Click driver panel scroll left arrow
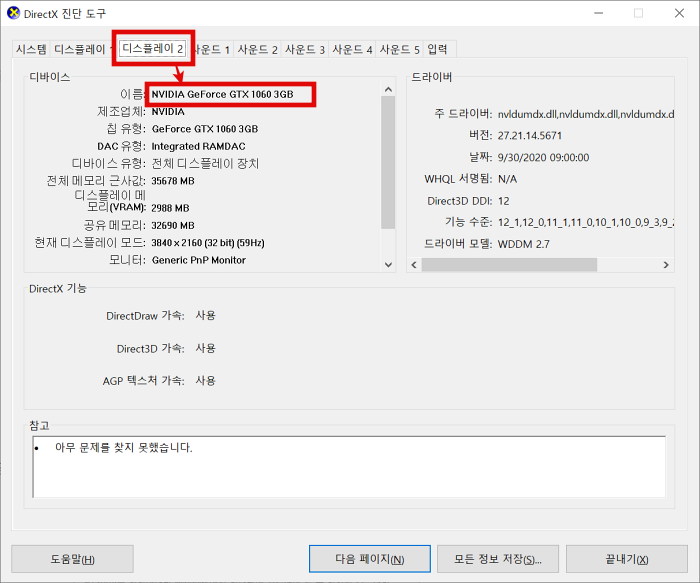The height and width of the screenshot is (583, 700). click(414, 265)
